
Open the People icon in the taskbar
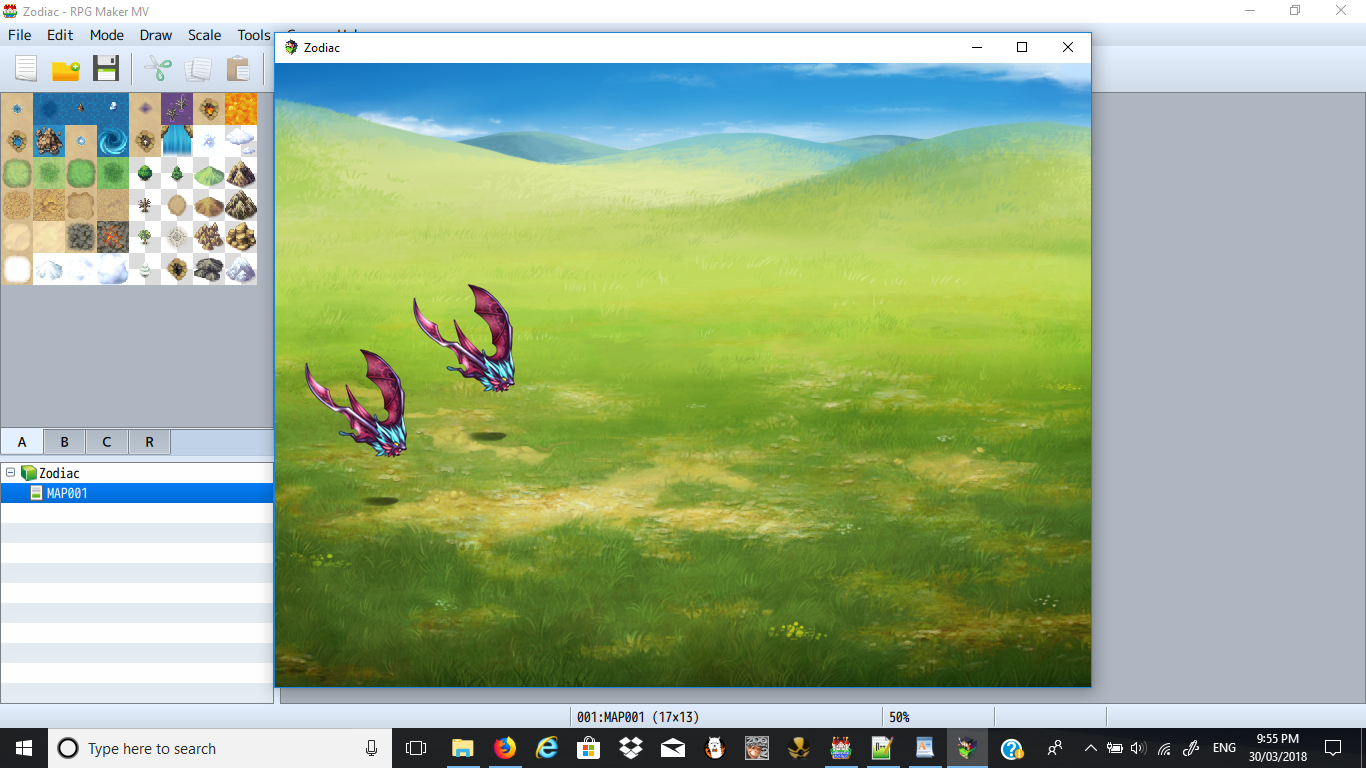[x=1054, y=748]
